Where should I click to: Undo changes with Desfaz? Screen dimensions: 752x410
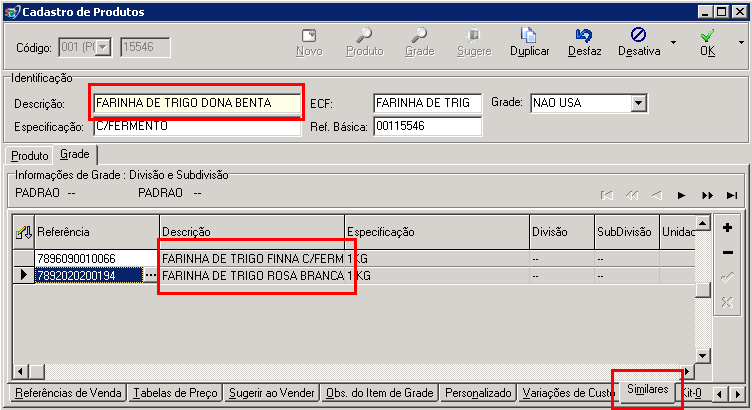coord(584,42)
